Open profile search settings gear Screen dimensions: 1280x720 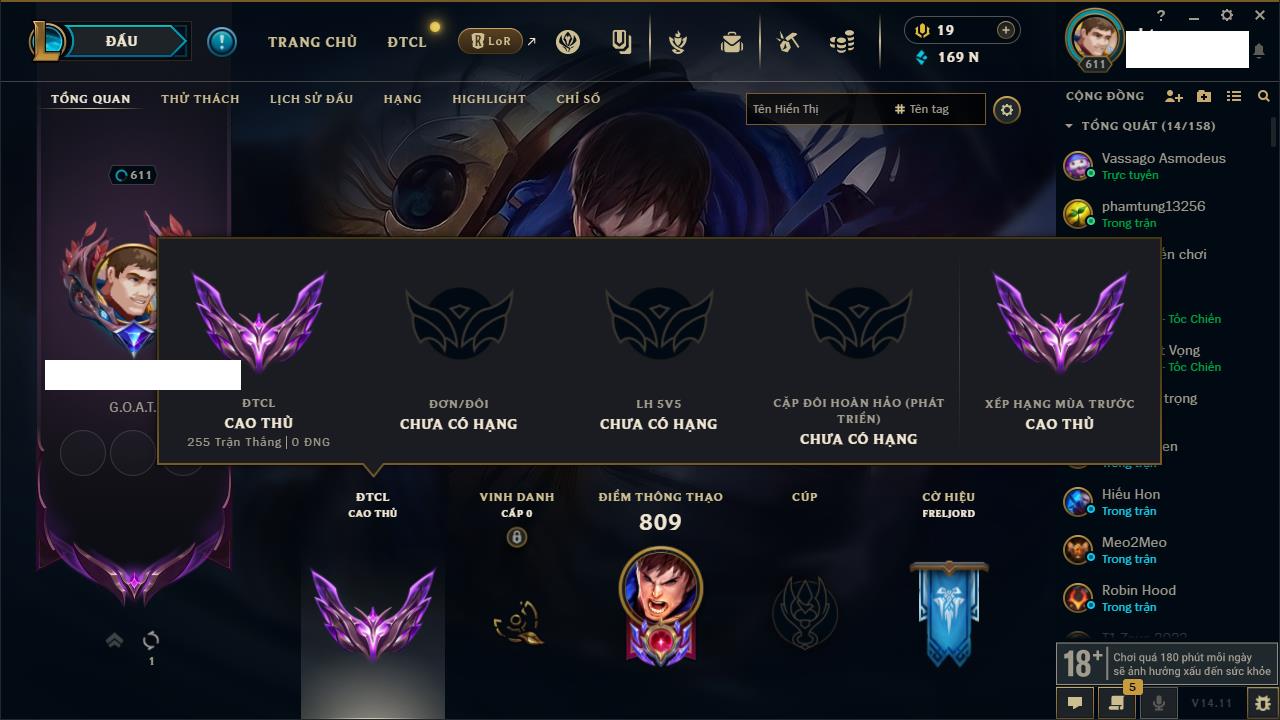tap(1007, 109)
